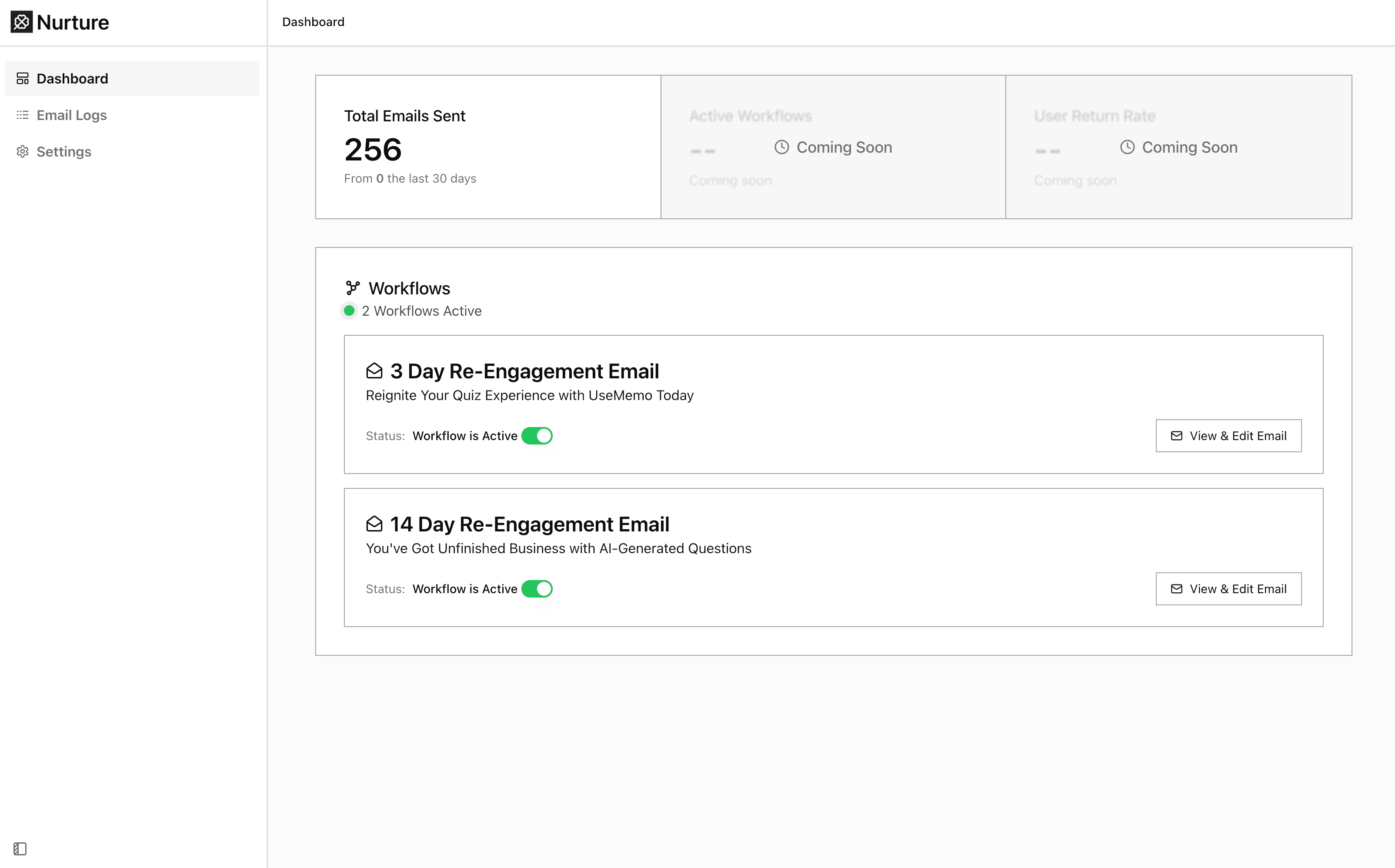1395x868 pixels.
Task: Click the Email Logs list icon
Action: [x=22, y=115]
